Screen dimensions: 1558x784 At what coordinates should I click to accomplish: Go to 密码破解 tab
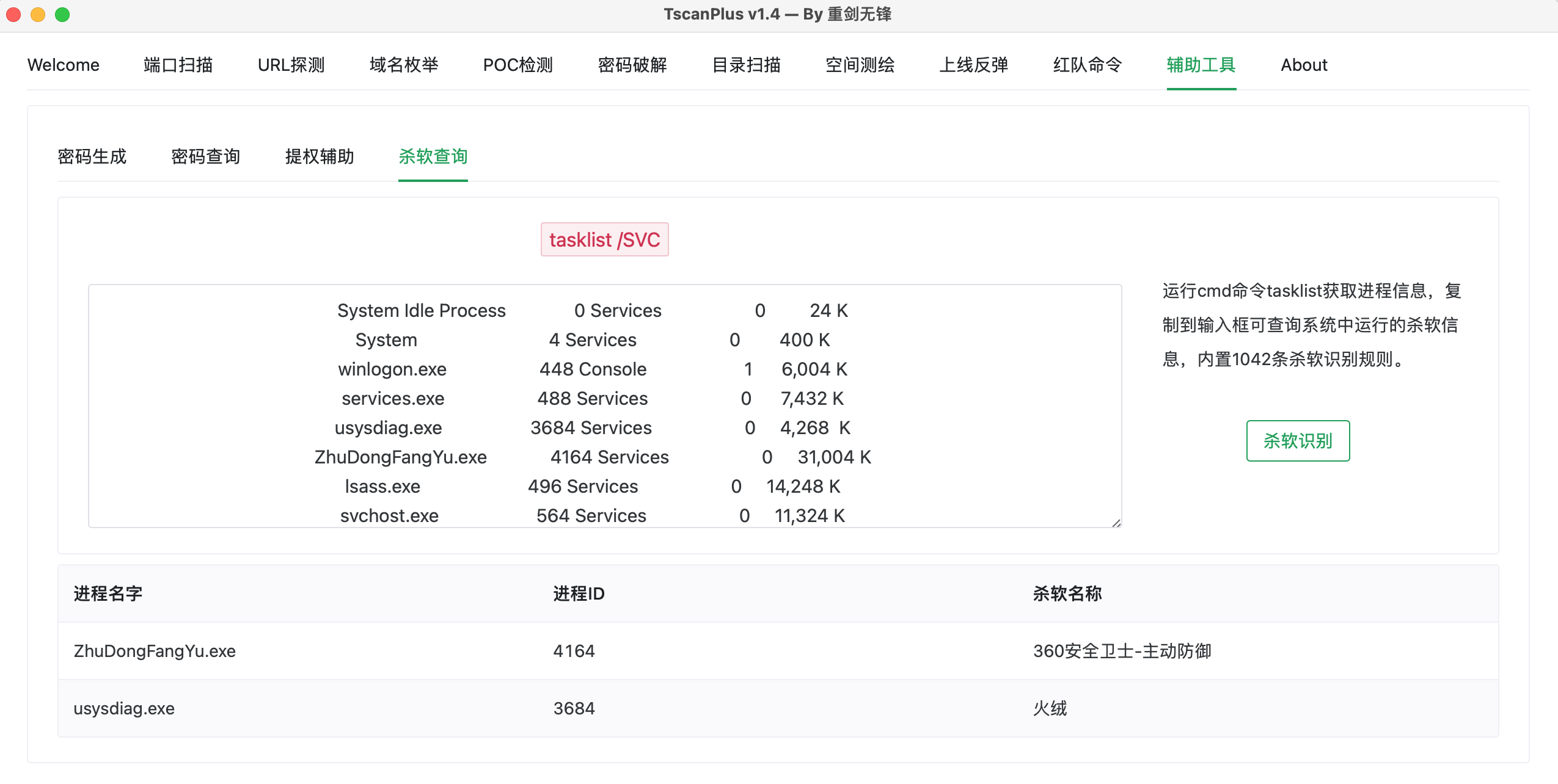point(632,65)
